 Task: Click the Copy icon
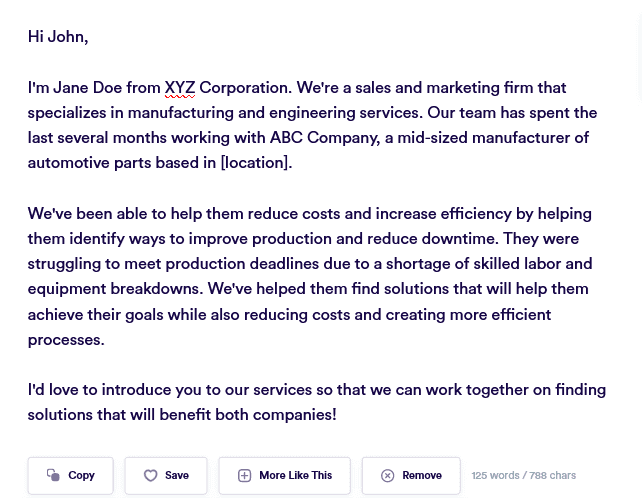pyautogui.click(x=53, y=476)
